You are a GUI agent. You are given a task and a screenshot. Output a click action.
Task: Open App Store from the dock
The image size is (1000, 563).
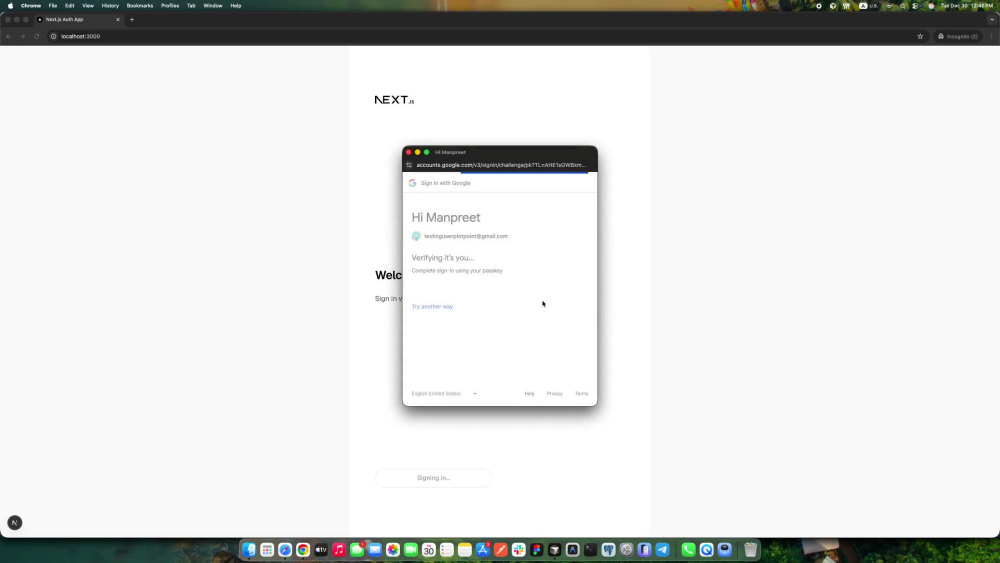coord(483,550)
